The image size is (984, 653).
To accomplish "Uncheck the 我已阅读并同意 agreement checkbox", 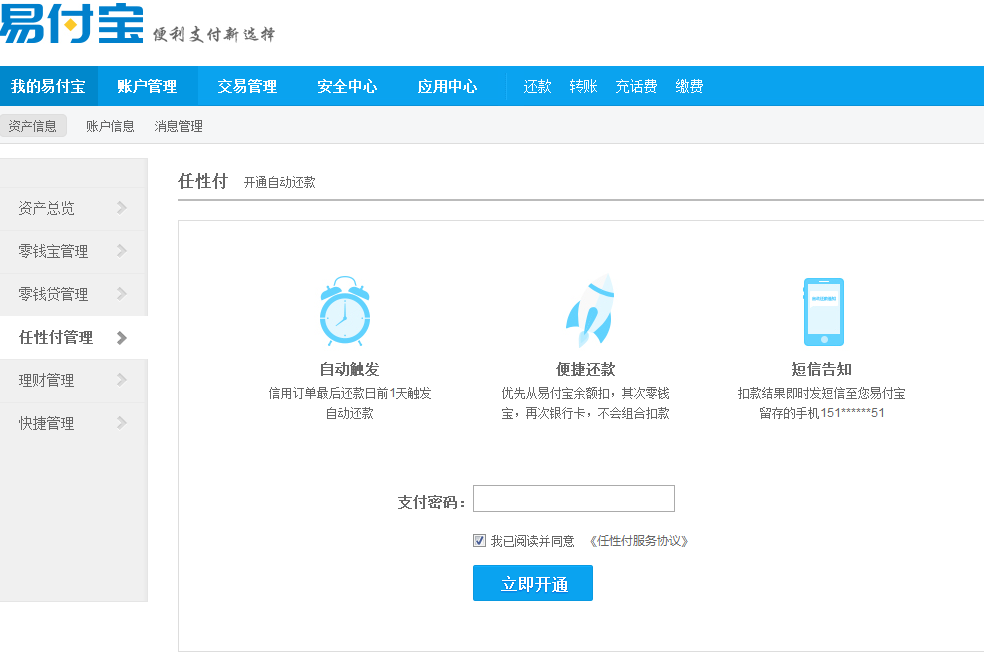I will 479,540.
